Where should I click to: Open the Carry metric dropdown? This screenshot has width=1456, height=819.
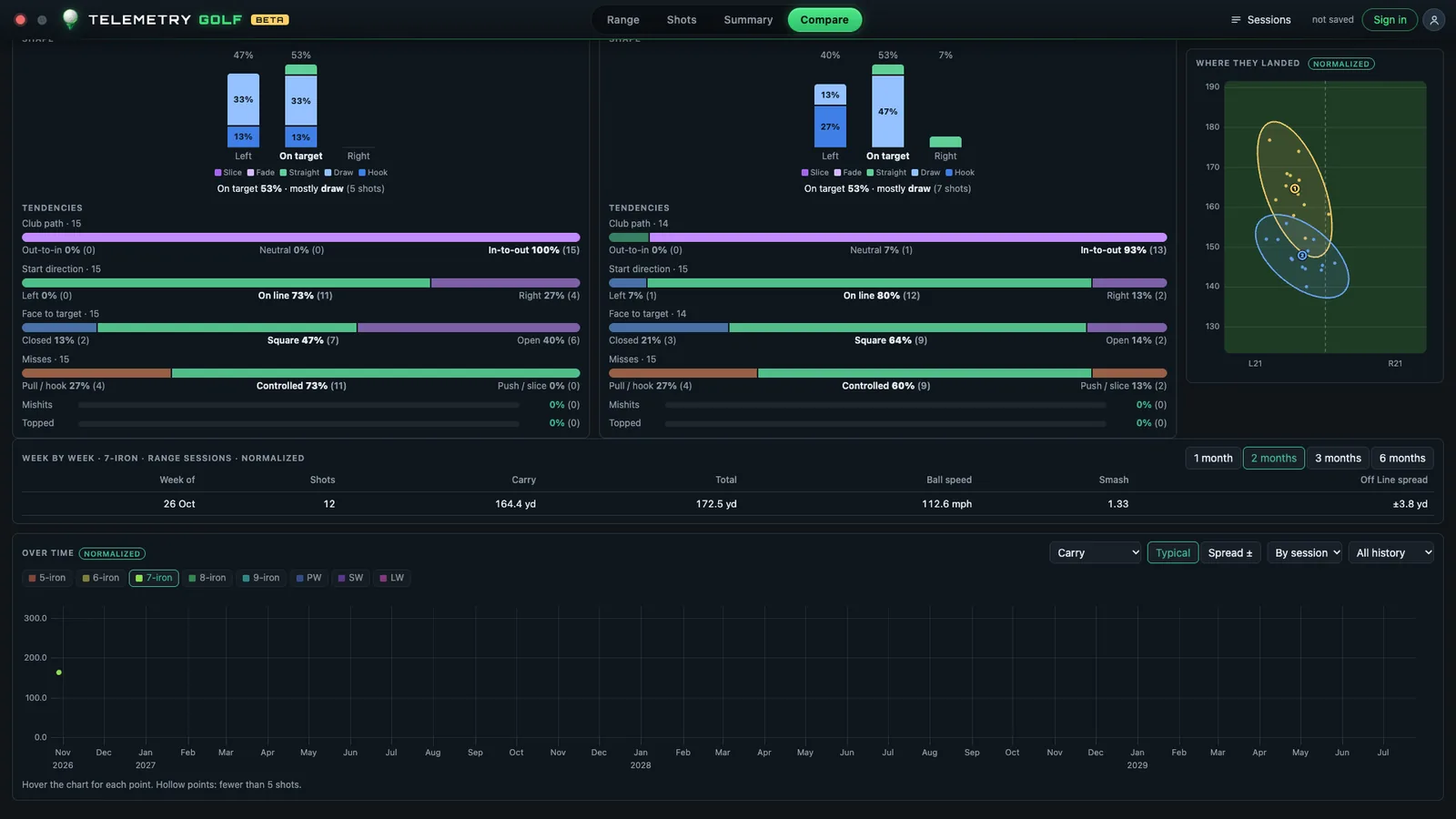point(1095,552)
